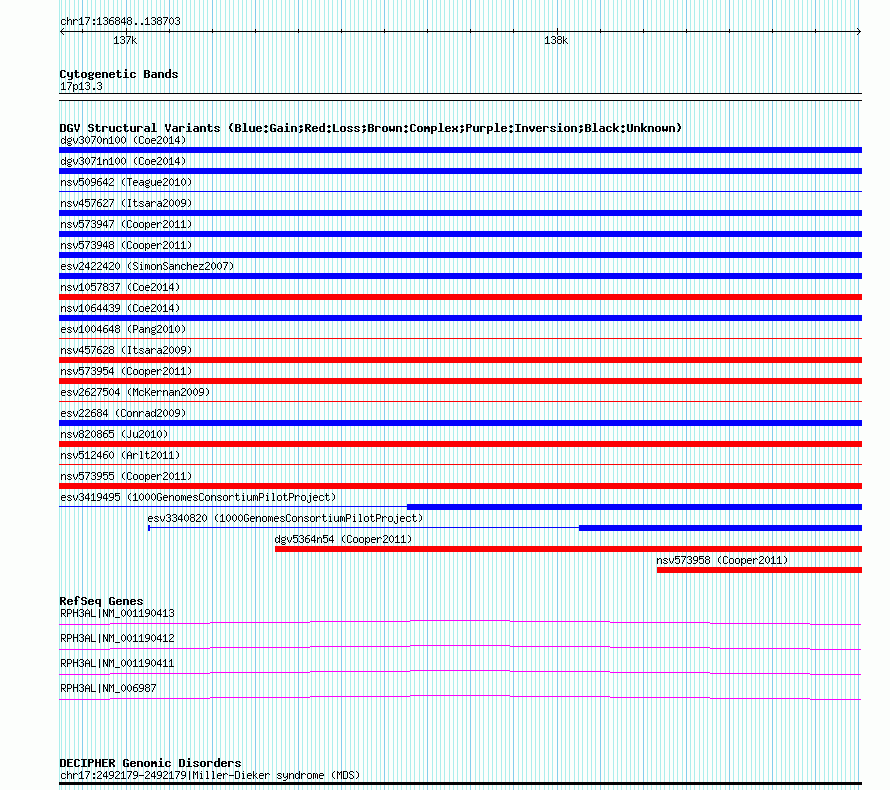
Task: Click the nsv573948 (Cooper2011) variant label
Action: (126, 245)
